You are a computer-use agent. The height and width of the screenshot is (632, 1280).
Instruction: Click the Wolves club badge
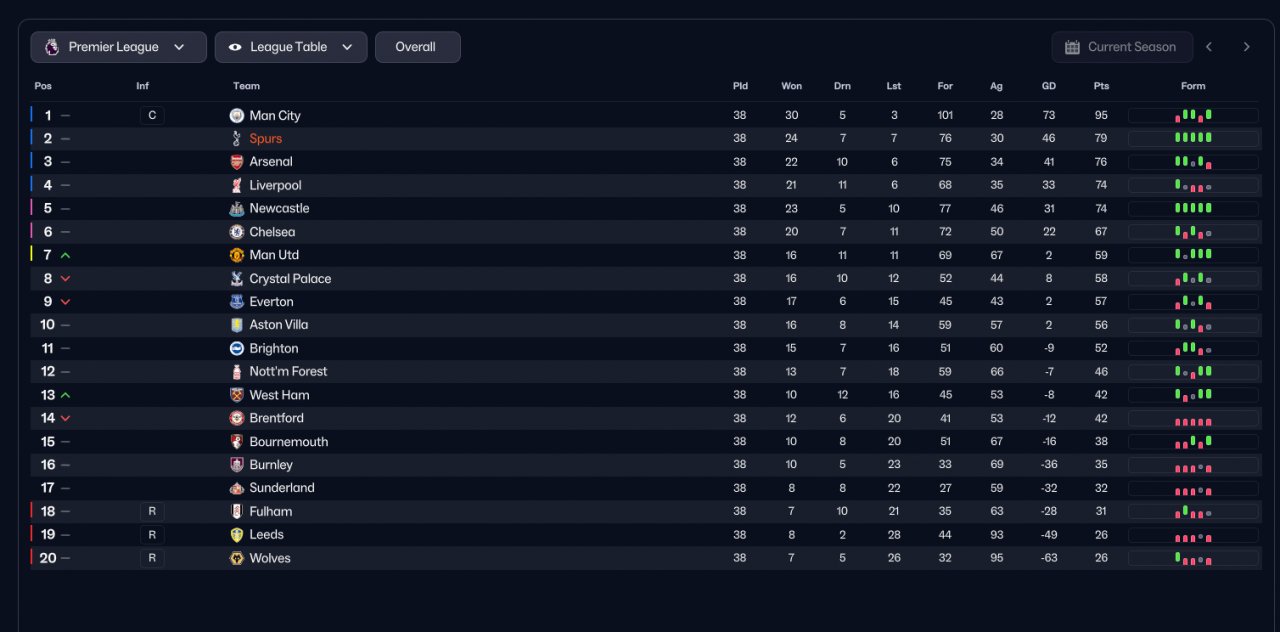click(237, 558)
